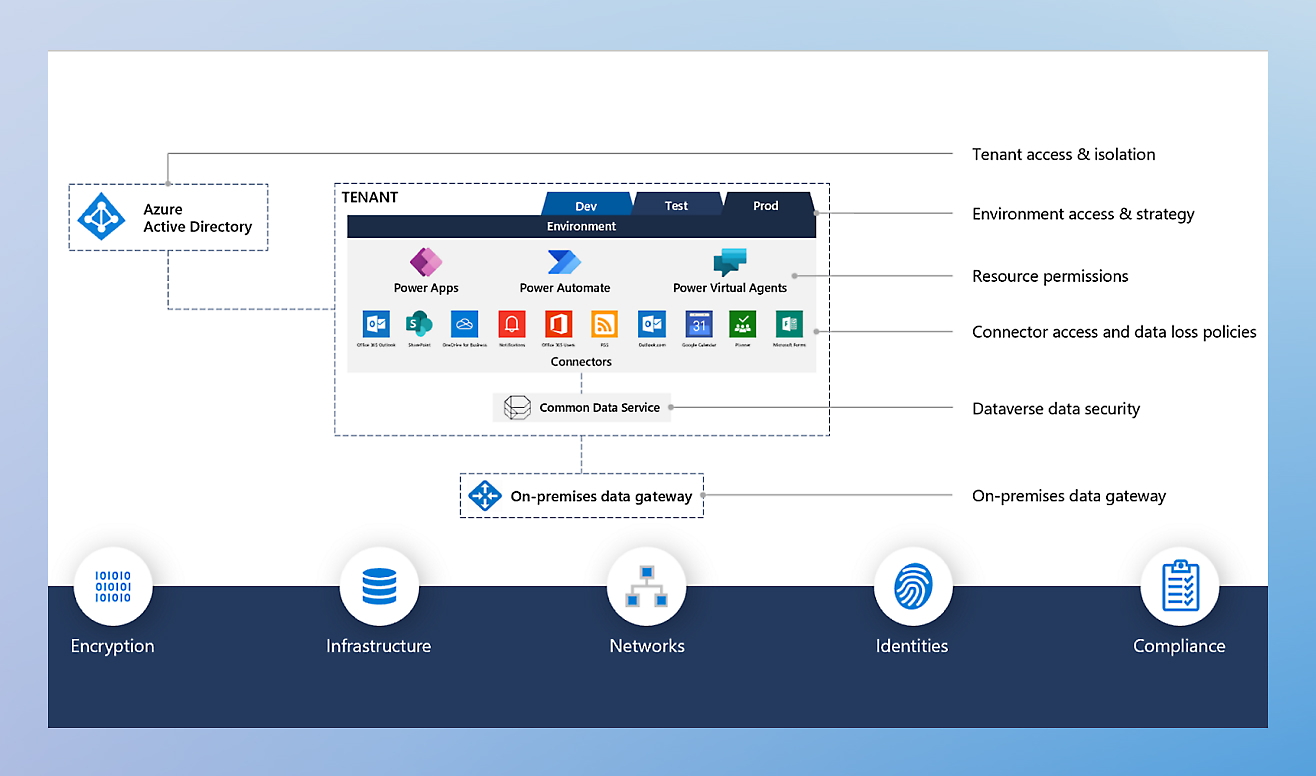Click the Power Apps logo icon
This screenshot has width=1316, height=776.
point(426,262)
